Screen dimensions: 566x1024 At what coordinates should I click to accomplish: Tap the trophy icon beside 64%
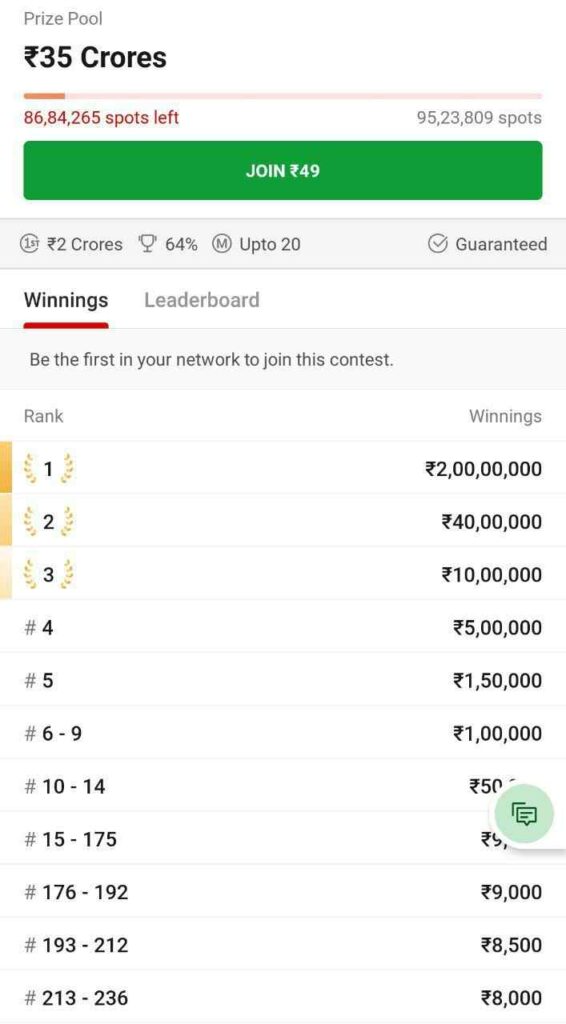pyautogui.click(x=146, y=244)
